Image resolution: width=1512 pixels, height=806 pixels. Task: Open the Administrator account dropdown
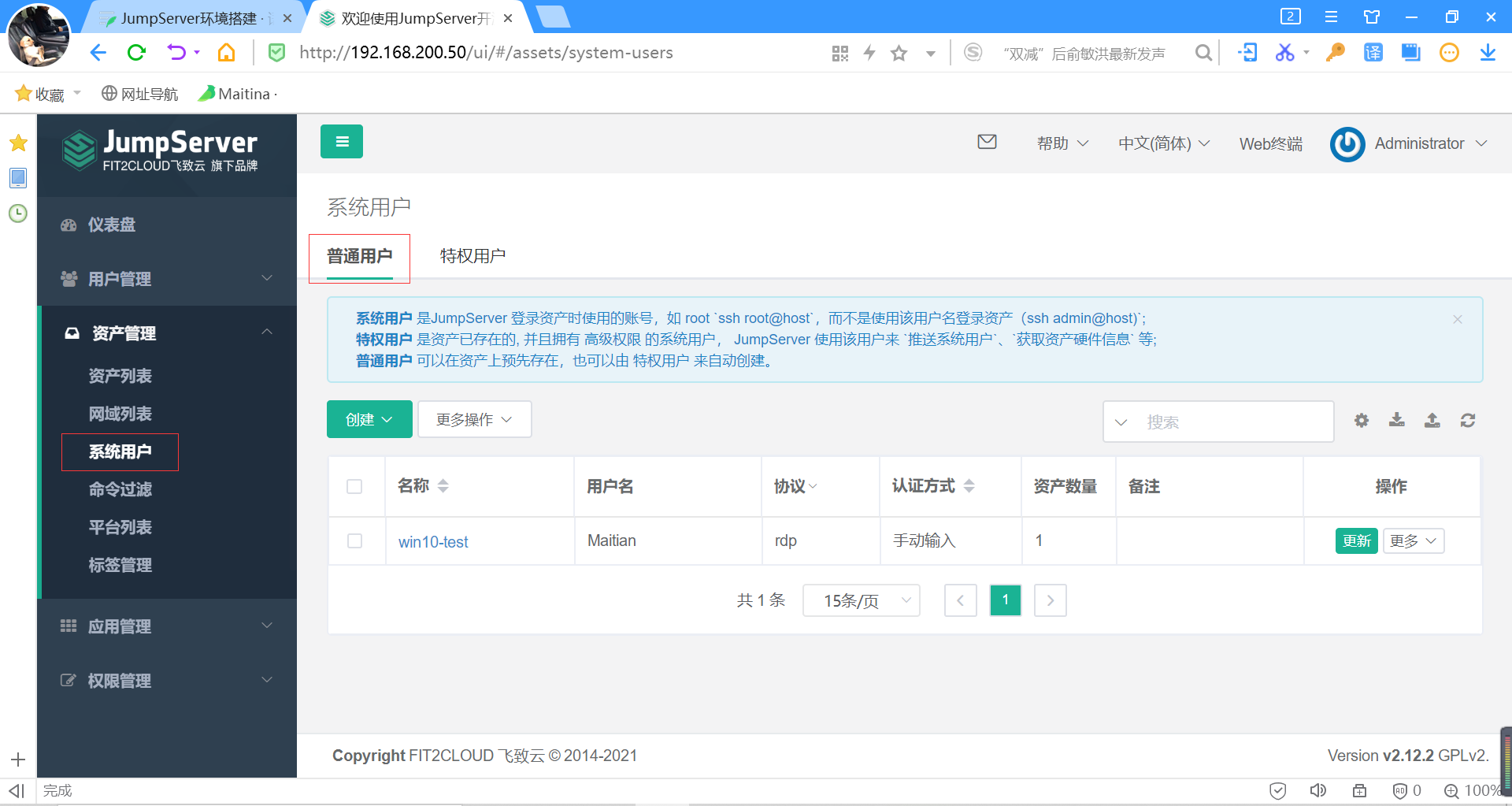pyautogui.click(x=1431, y=143)
